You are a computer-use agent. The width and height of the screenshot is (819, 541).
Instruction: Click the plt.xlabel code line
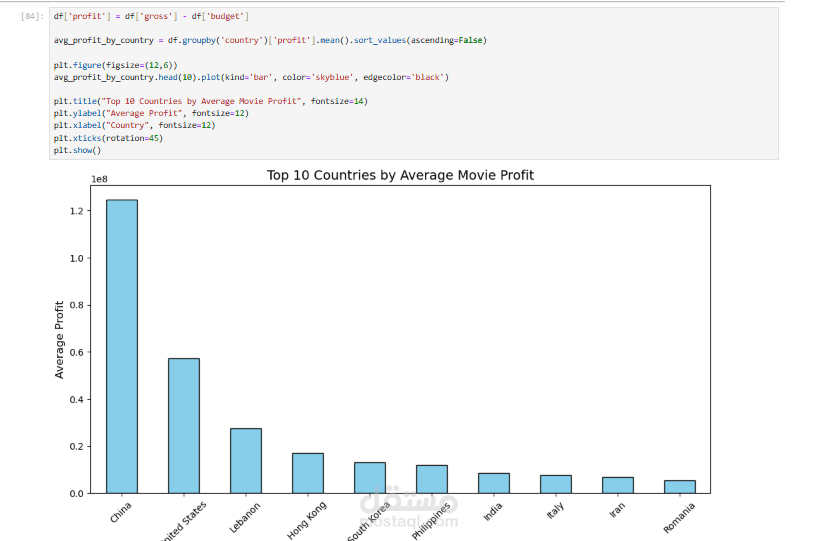click(134, 125)
